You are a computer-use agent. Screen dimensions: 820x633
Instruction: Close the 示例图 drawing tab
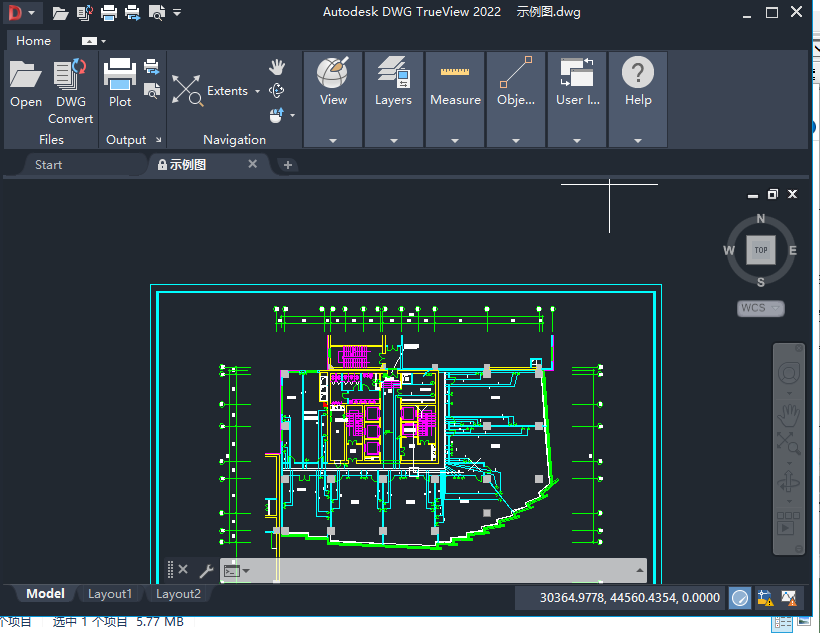tap(253, 164)
